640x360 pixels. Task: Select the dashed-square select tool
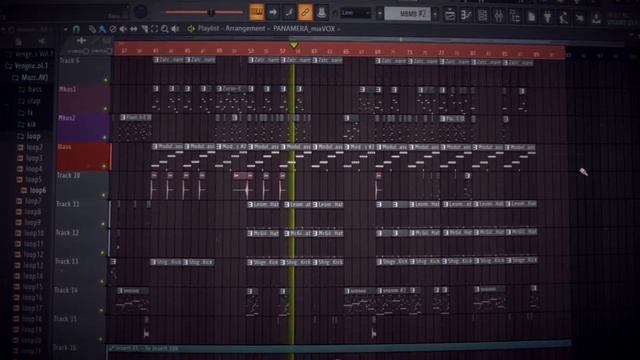154,29
